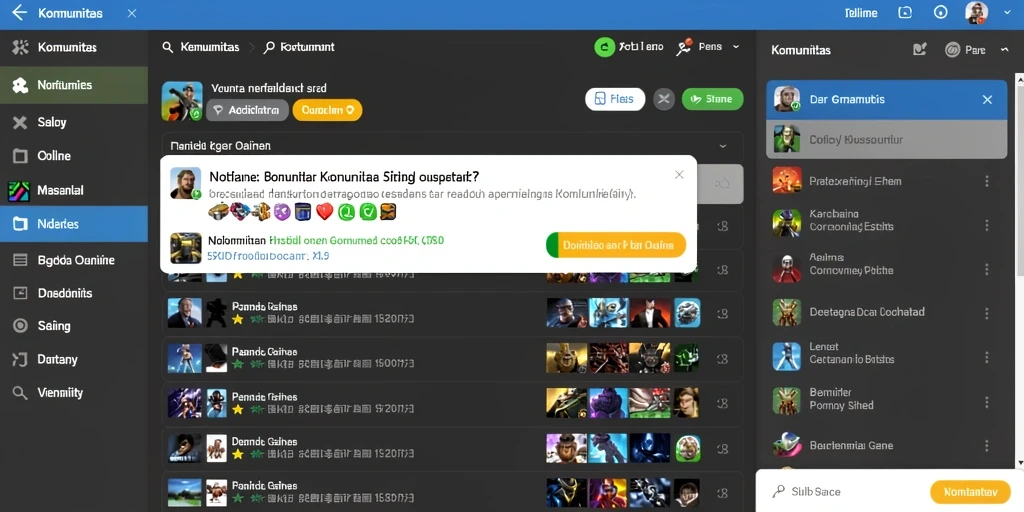This screenshot has width=1024, height=512.
Task: Toggle the green checkmark emoji in the popup
Action: (x=368, y=211)
